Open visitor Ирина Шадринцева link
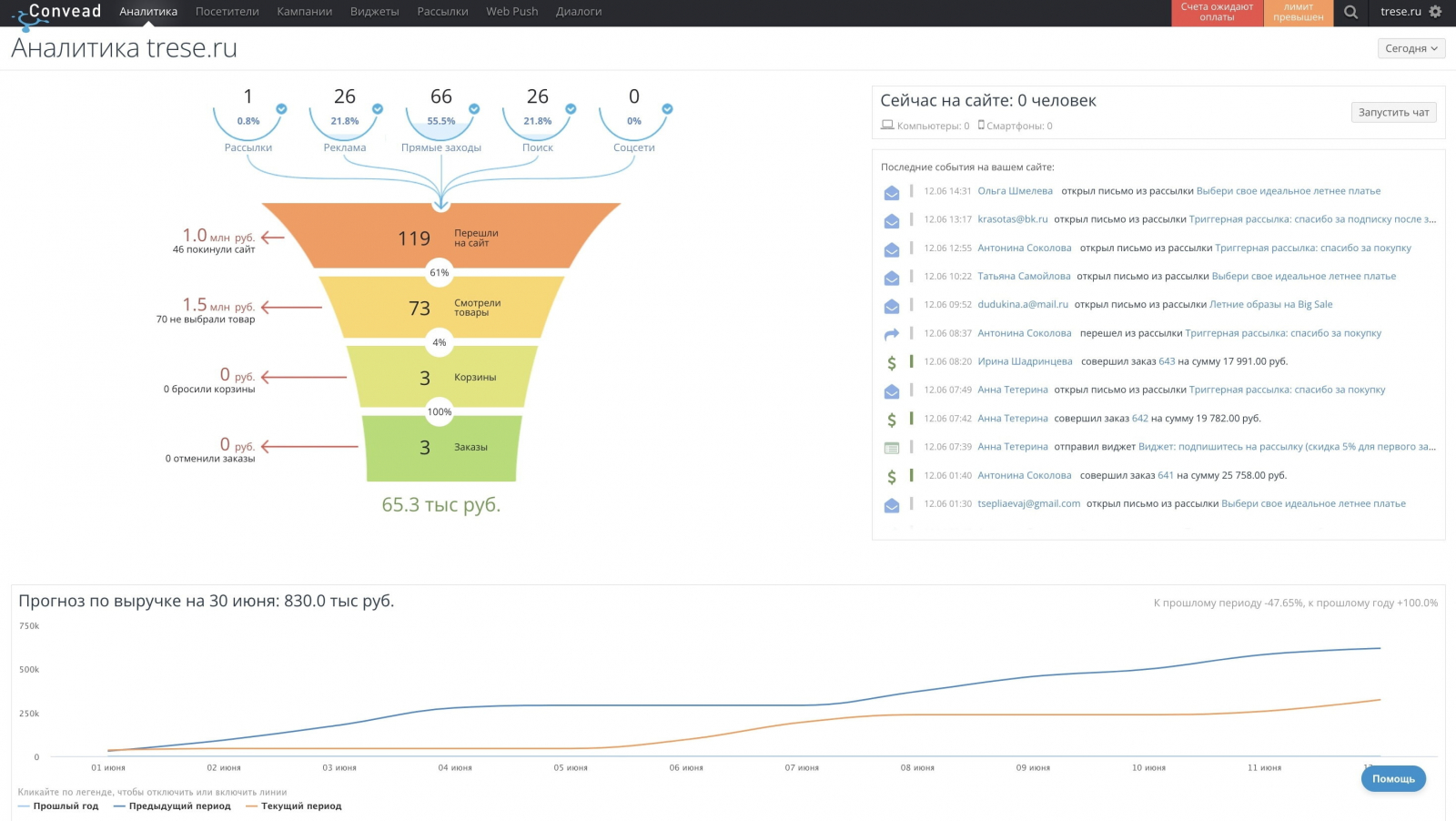Screen dimensions: 1456x821 (x=1026, y=361)
